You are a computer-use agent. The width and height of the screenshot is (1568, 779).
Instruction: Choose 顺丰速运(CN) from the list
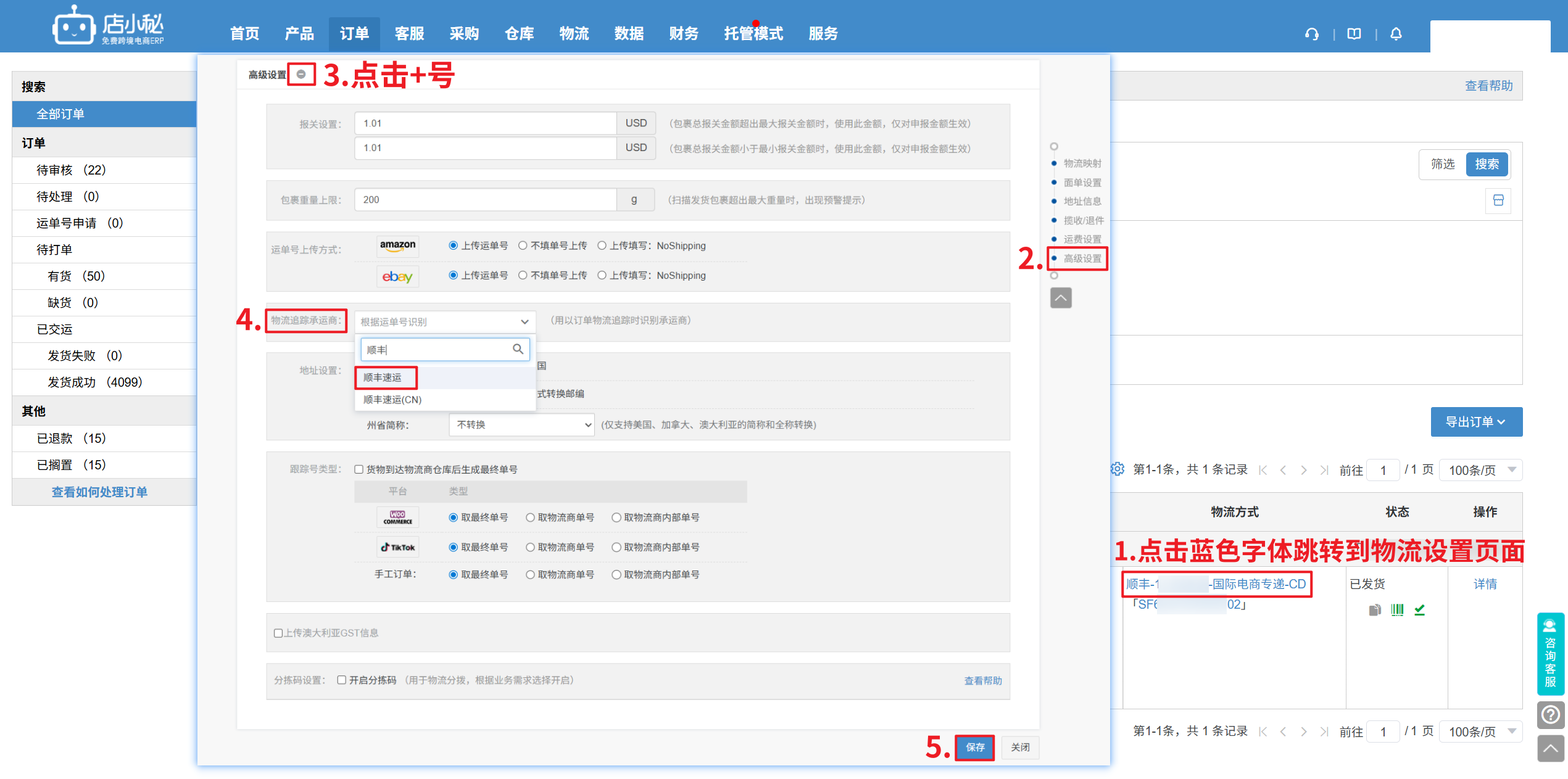[392, 400]
